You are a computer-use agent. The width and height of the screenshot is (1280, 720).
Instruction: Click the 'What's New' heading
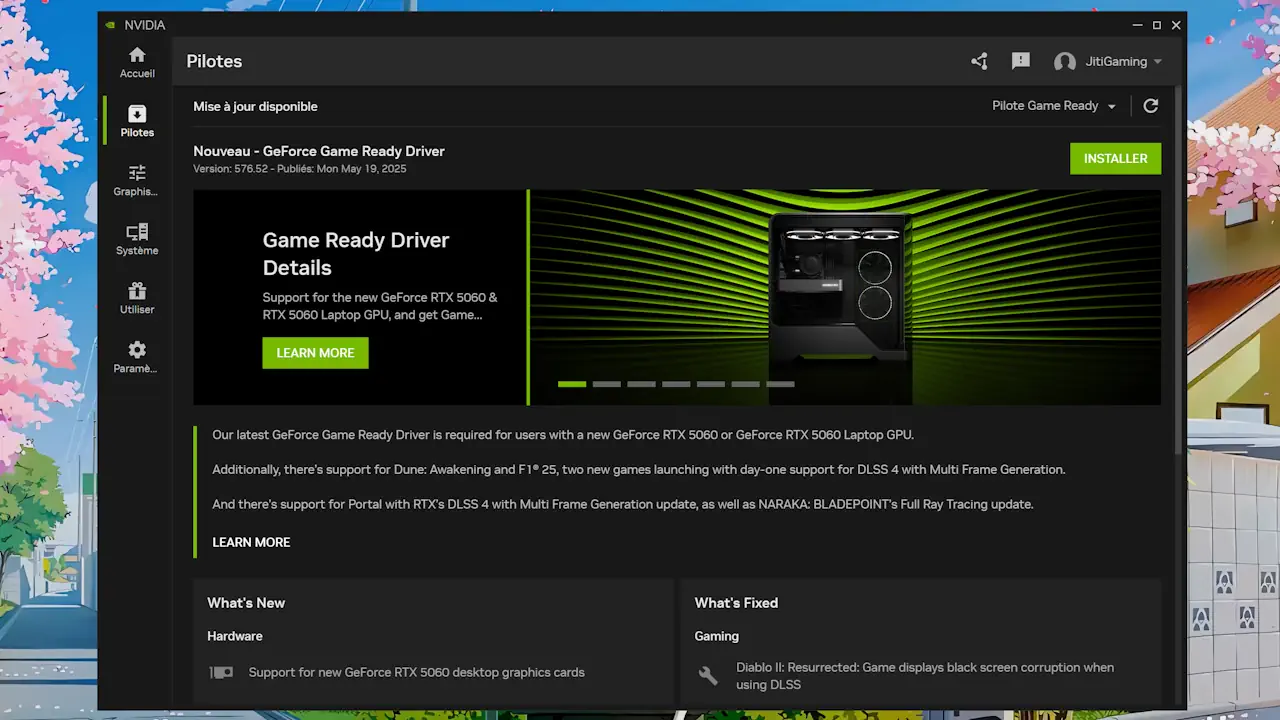pos(246,603)
